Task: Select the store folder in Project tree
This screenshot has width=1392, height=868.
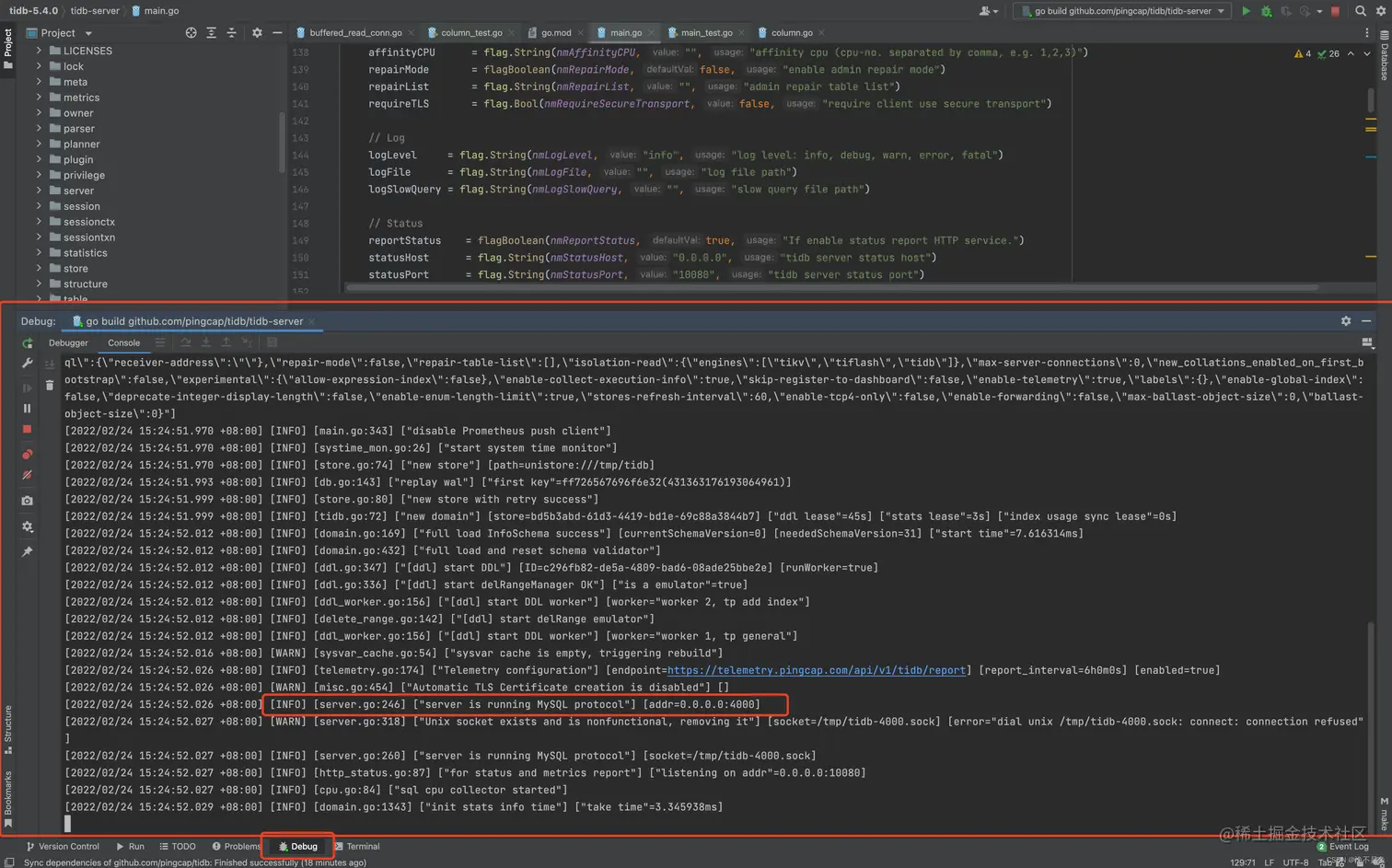Action: pyautogui.click(x=75, y=269)
